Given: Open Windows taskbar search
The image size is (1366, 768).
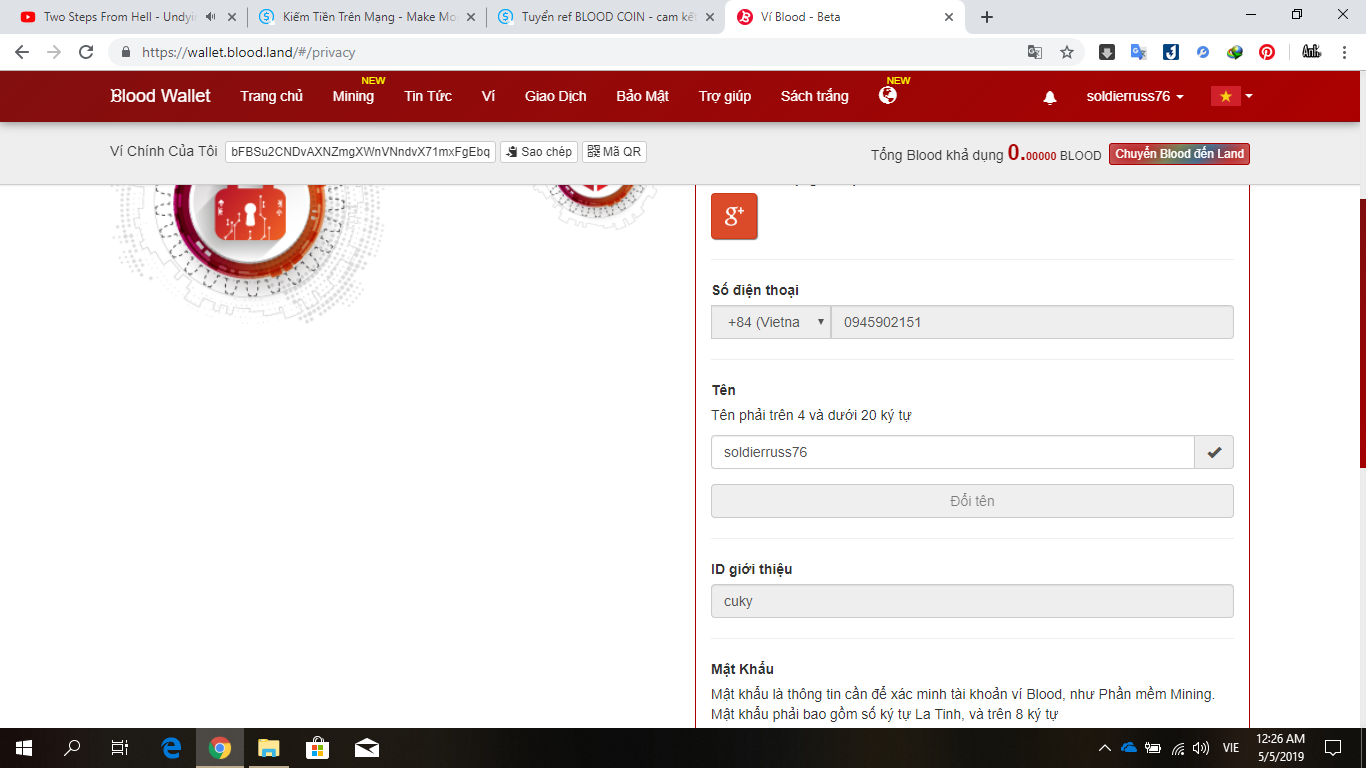Looking at the screenshot, I should point(72,748).
